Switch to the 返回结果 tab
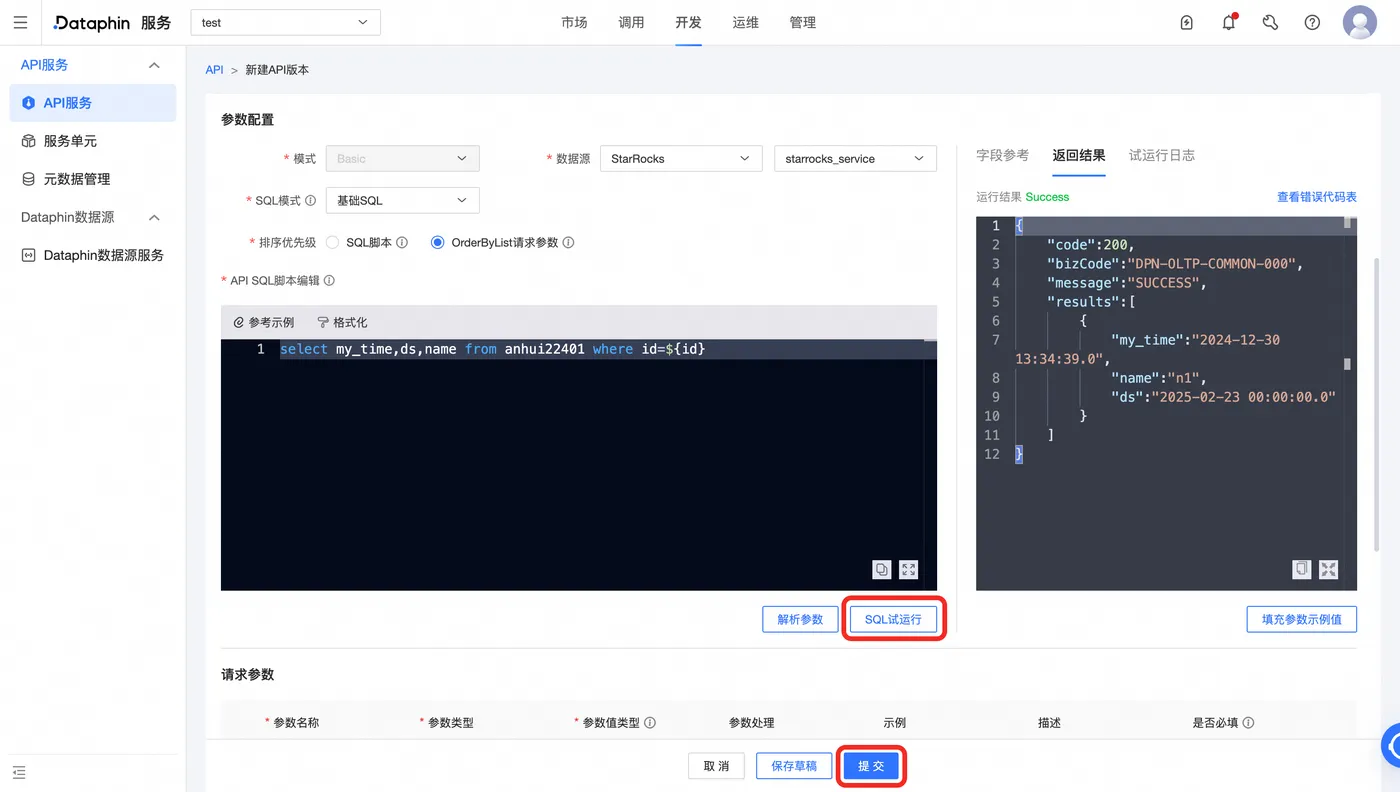The width and height of the screenshot is (1400, 792). click(1079, 155)
